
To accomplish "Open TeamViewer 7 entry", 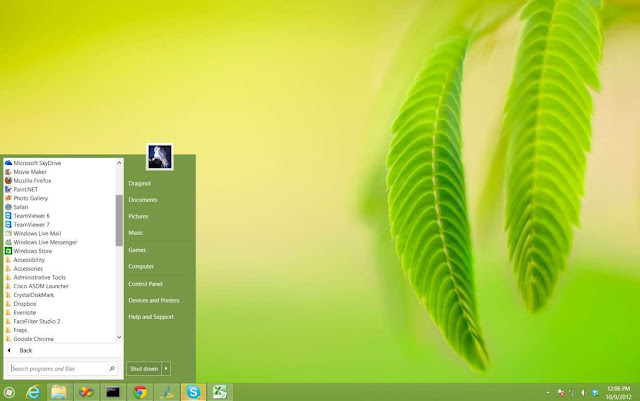I will coord(27,225).
